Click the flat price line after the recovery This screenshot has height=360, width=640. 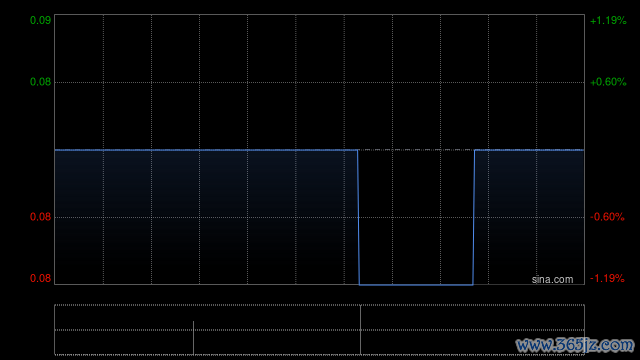pos(529,150)
